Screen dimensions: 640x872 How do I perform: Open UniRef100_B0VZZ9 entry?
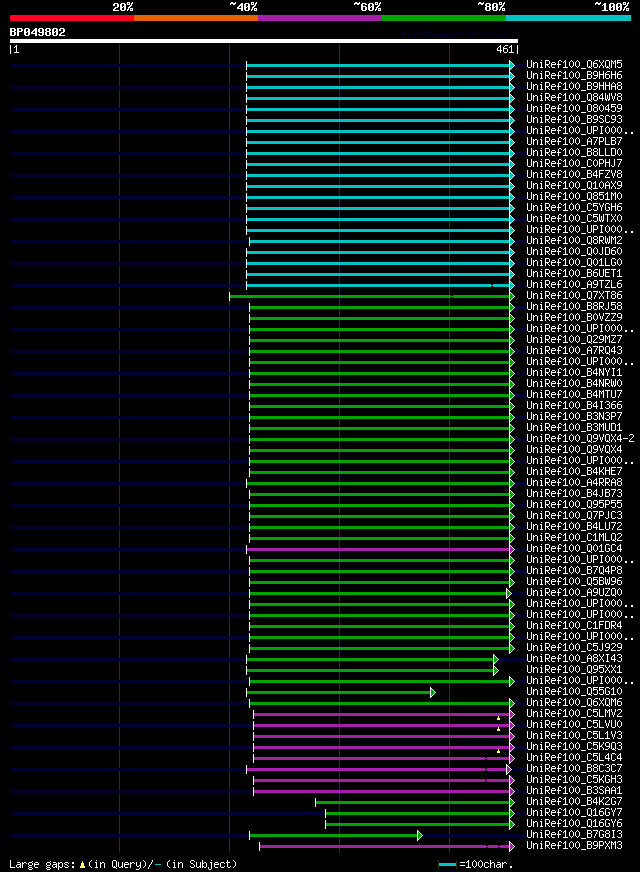click(574, 318)
